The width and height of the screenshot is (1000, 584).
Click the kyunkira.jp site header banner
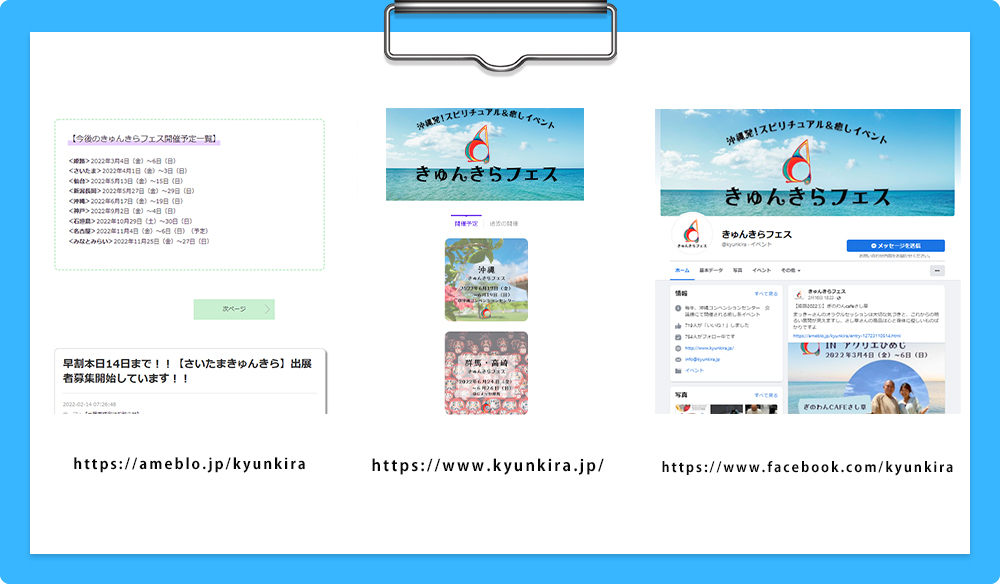pyautogui.click(x=485, y=154)
